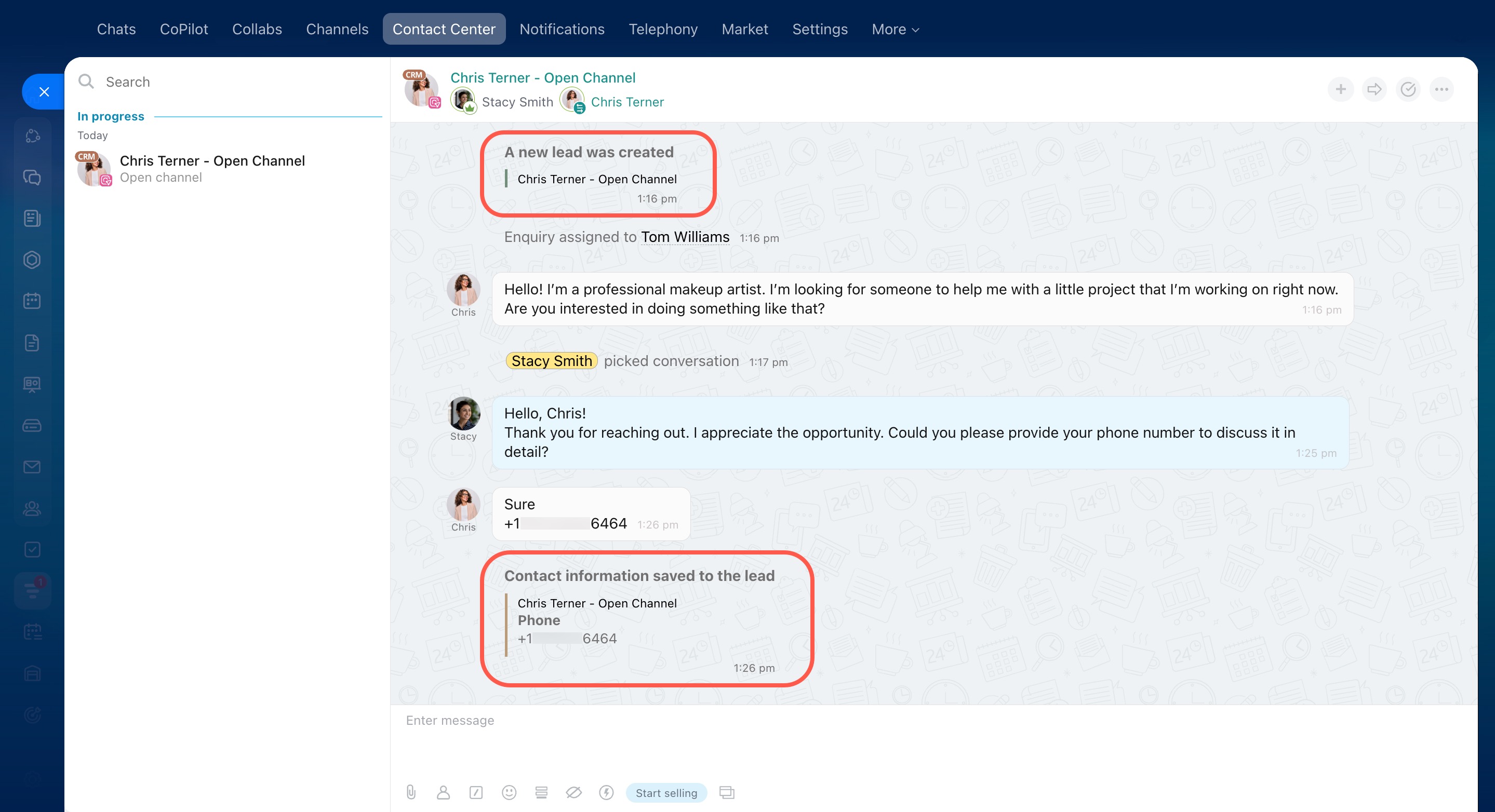This screenshot has height=812, width=1495.
Task: Click the Search field in the conversation list
Action: [232, 82]
